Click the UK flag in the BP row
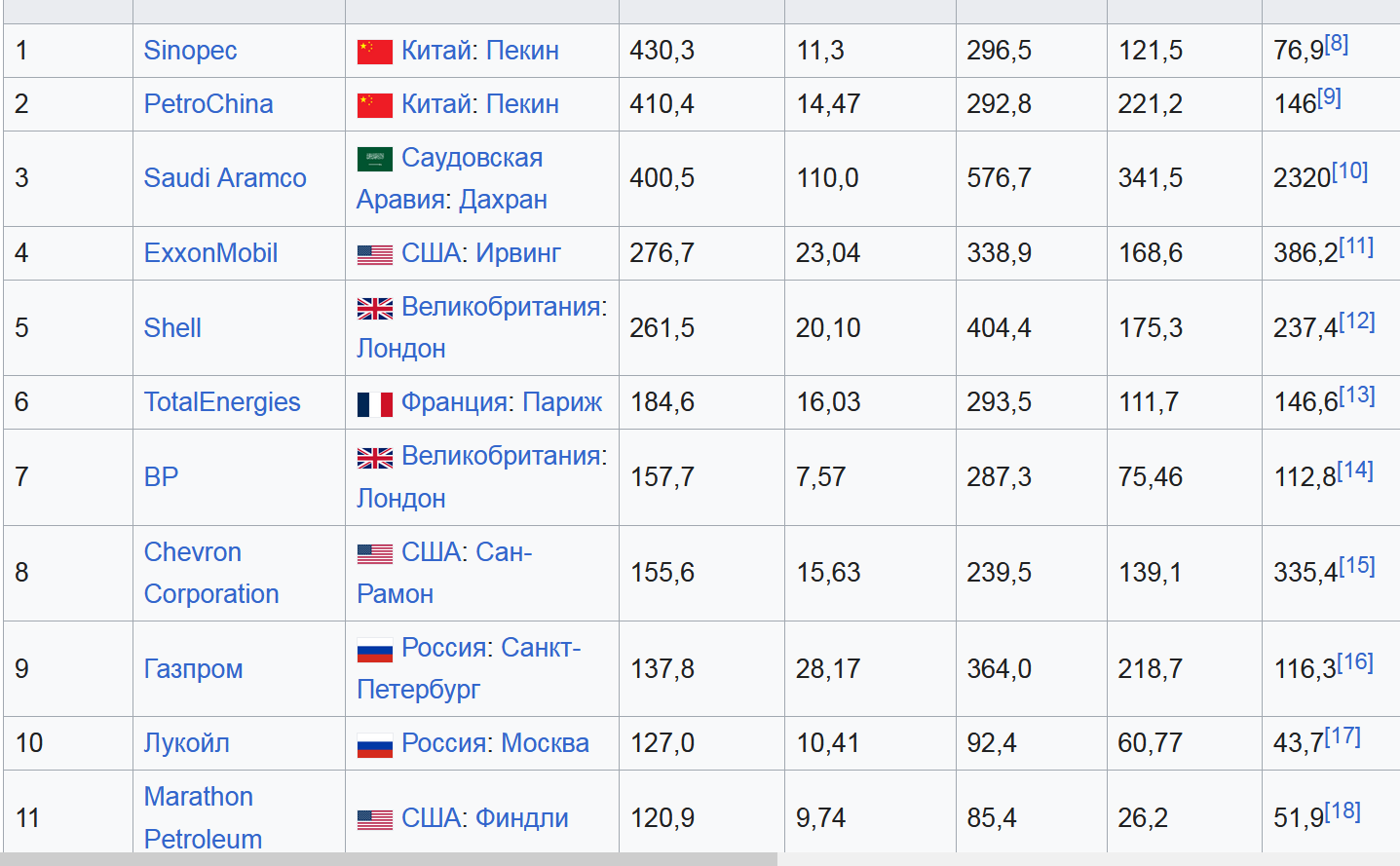 point(375,458)
